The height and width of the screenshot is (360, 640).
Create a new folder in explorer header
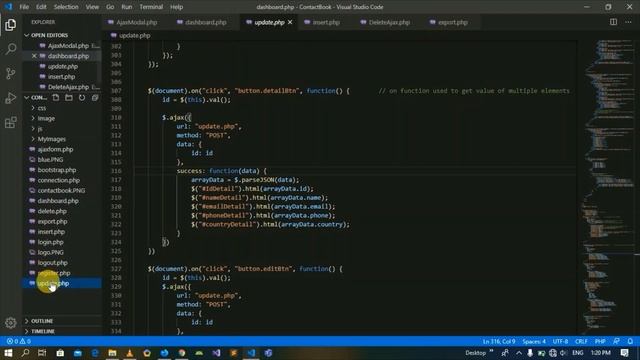pos(69,98)
